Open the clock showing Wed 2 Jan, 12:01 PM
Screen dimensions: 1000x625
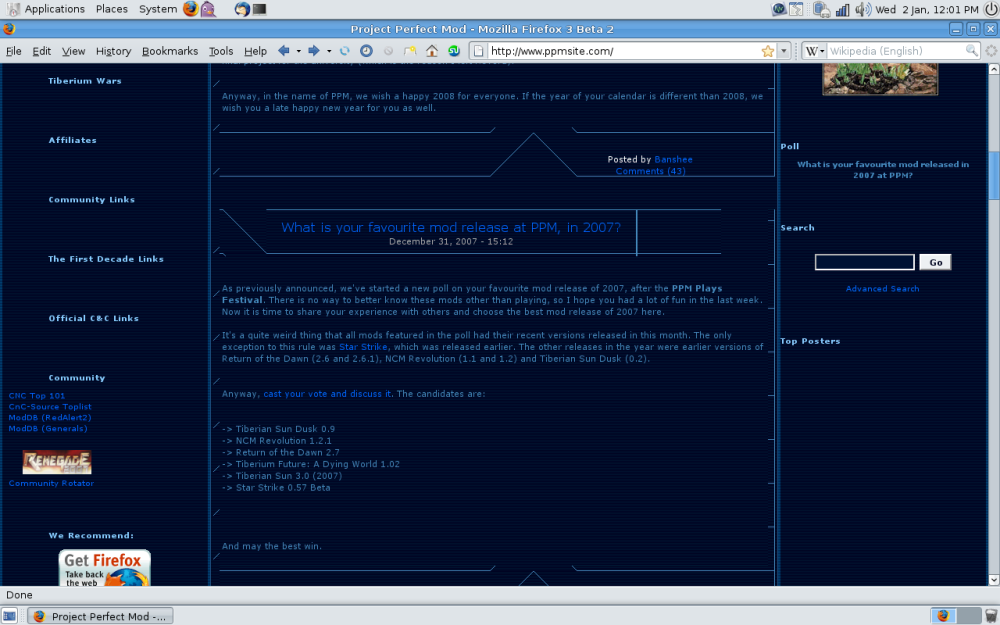point(927,9)
